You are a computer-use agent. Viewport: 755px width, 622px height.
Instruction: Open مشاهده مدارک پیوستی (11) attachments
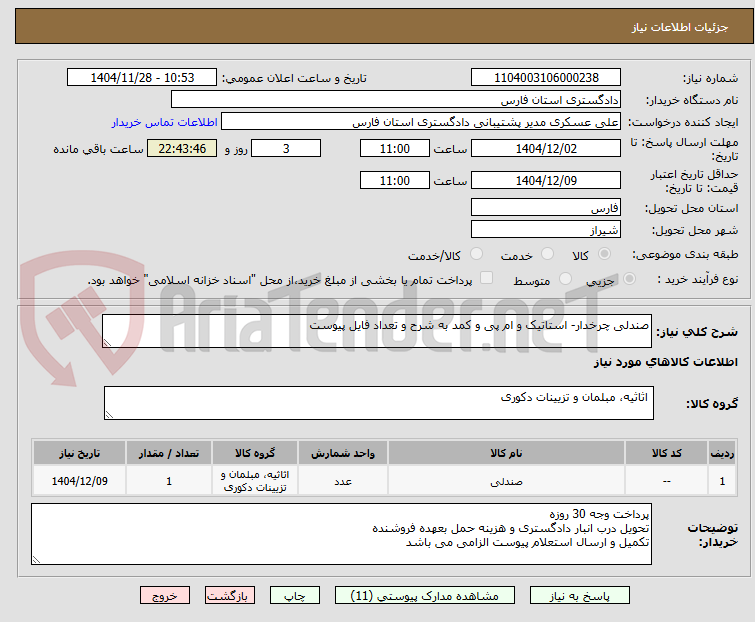pyautogui.click(x=425, y=596)
